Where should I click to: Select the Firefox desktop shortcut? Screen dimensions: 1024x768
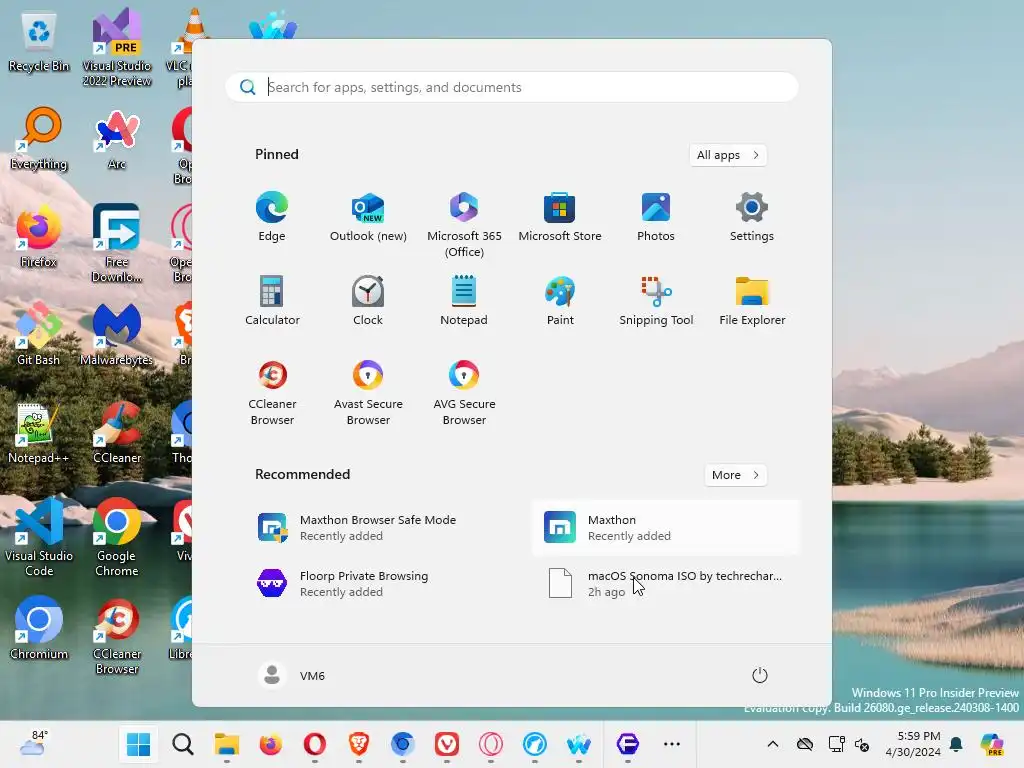39,237
